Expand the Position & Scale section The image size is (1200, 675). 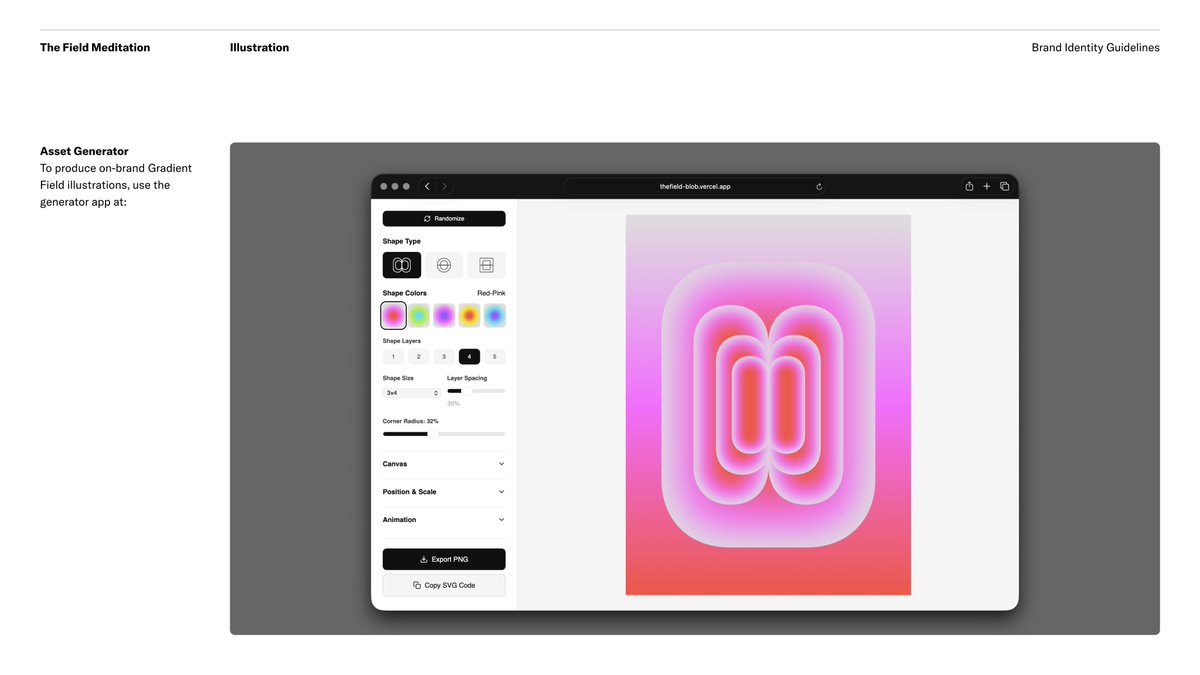444,492
